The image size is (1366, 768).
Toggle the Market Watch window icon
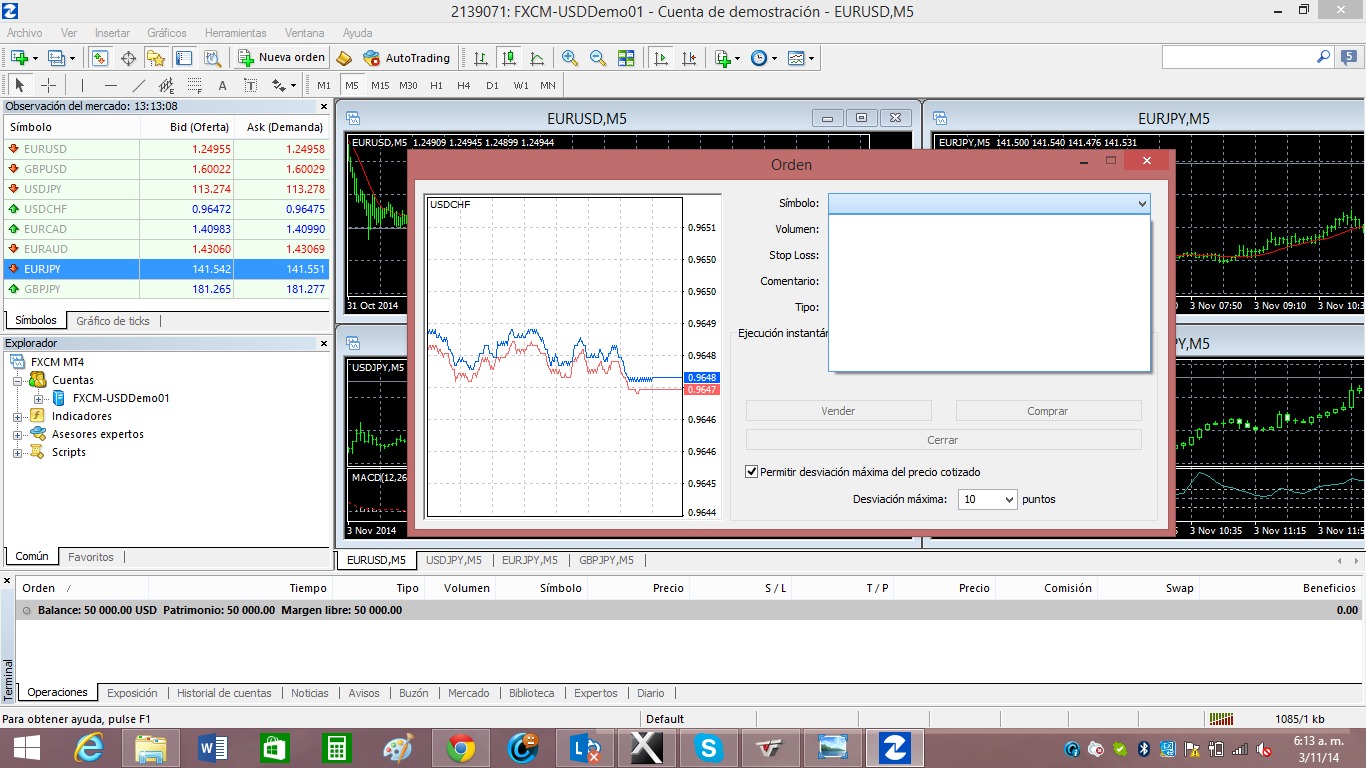pos(100,58)
